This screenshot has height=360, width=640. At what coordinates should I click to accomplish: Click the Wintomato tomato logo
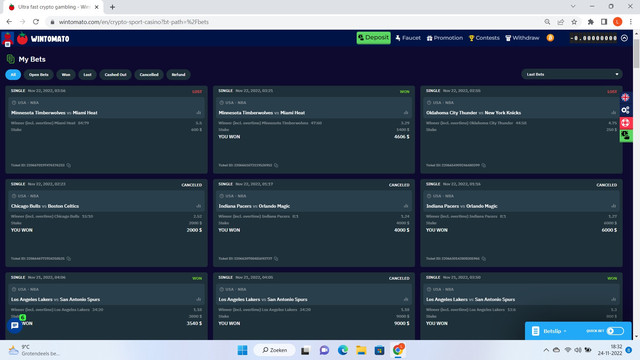22,39
